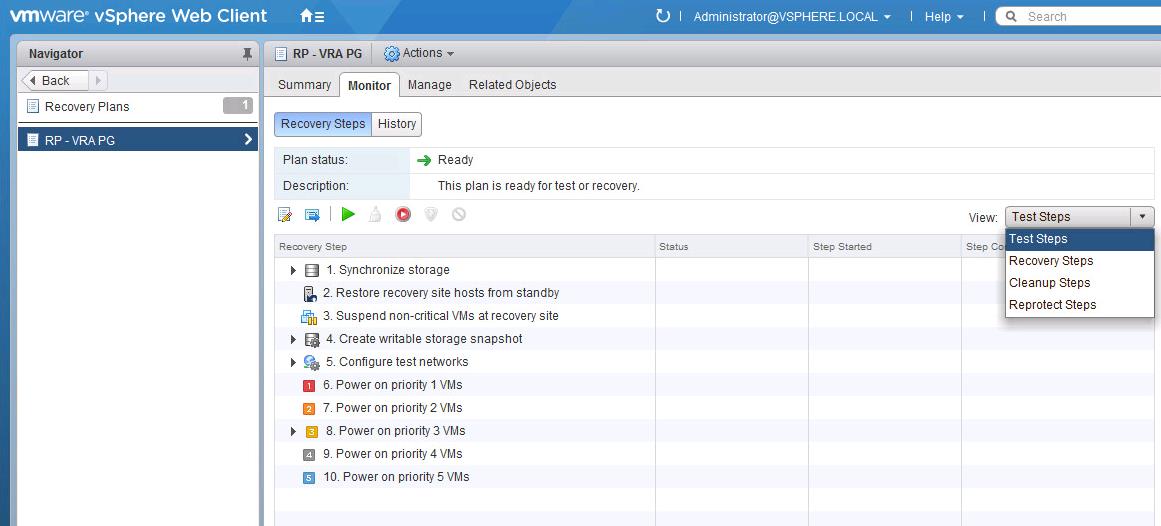Sort by the Step Started column header

pos(885,247)
